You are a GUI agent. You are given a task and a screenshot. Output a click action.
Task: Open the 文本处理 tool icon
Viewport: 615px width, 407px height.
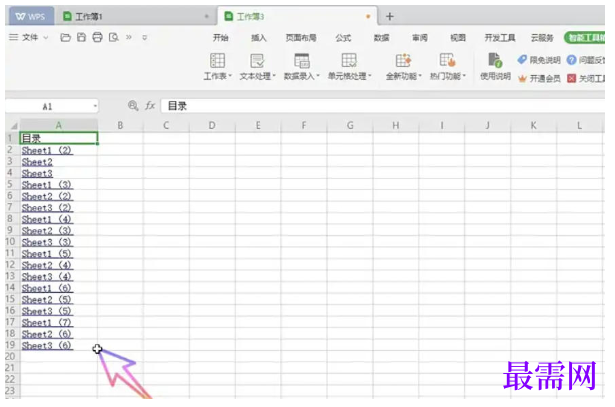(257, 61)
